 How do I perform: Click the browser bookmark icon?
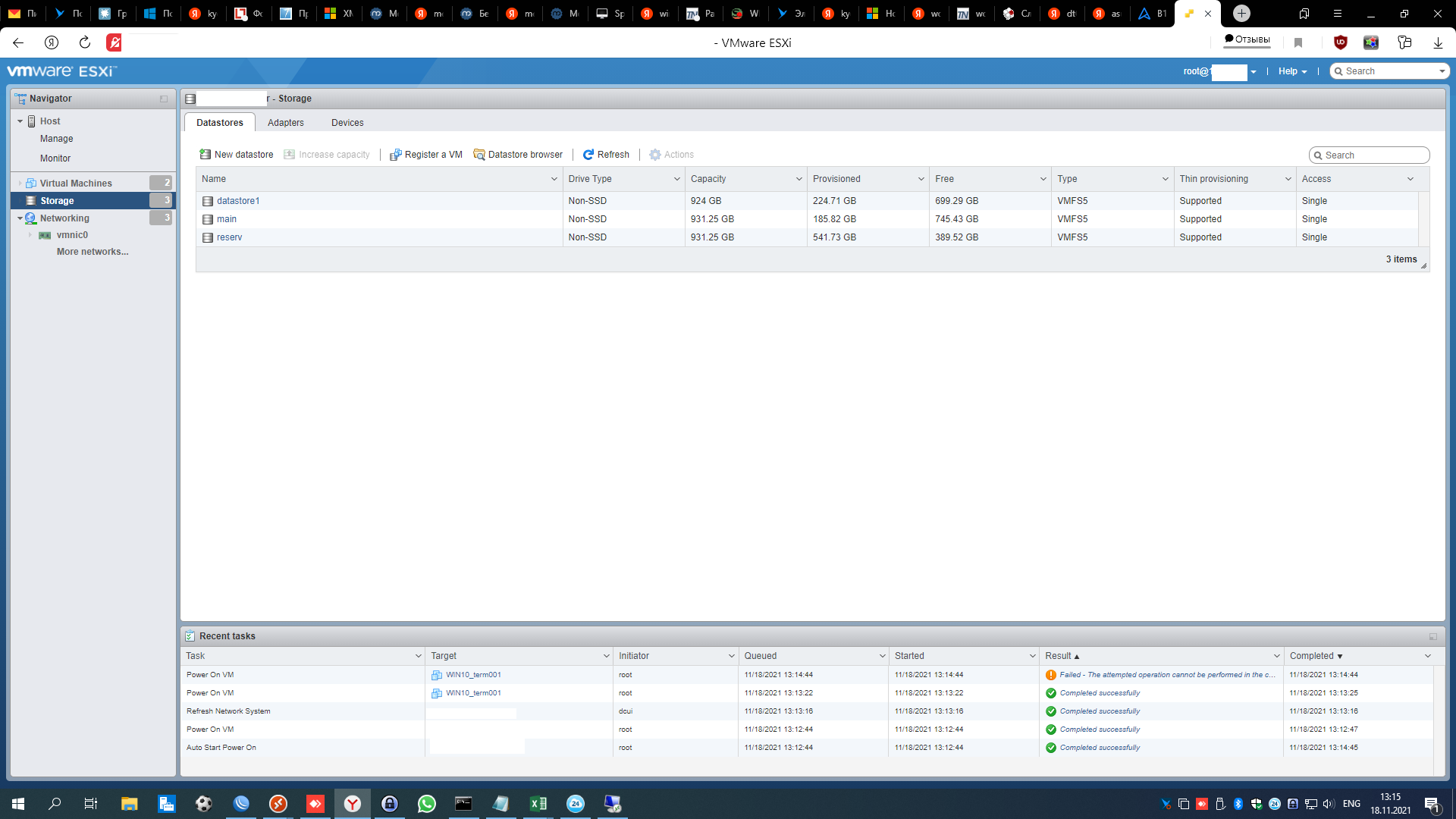pos(1298,42)
